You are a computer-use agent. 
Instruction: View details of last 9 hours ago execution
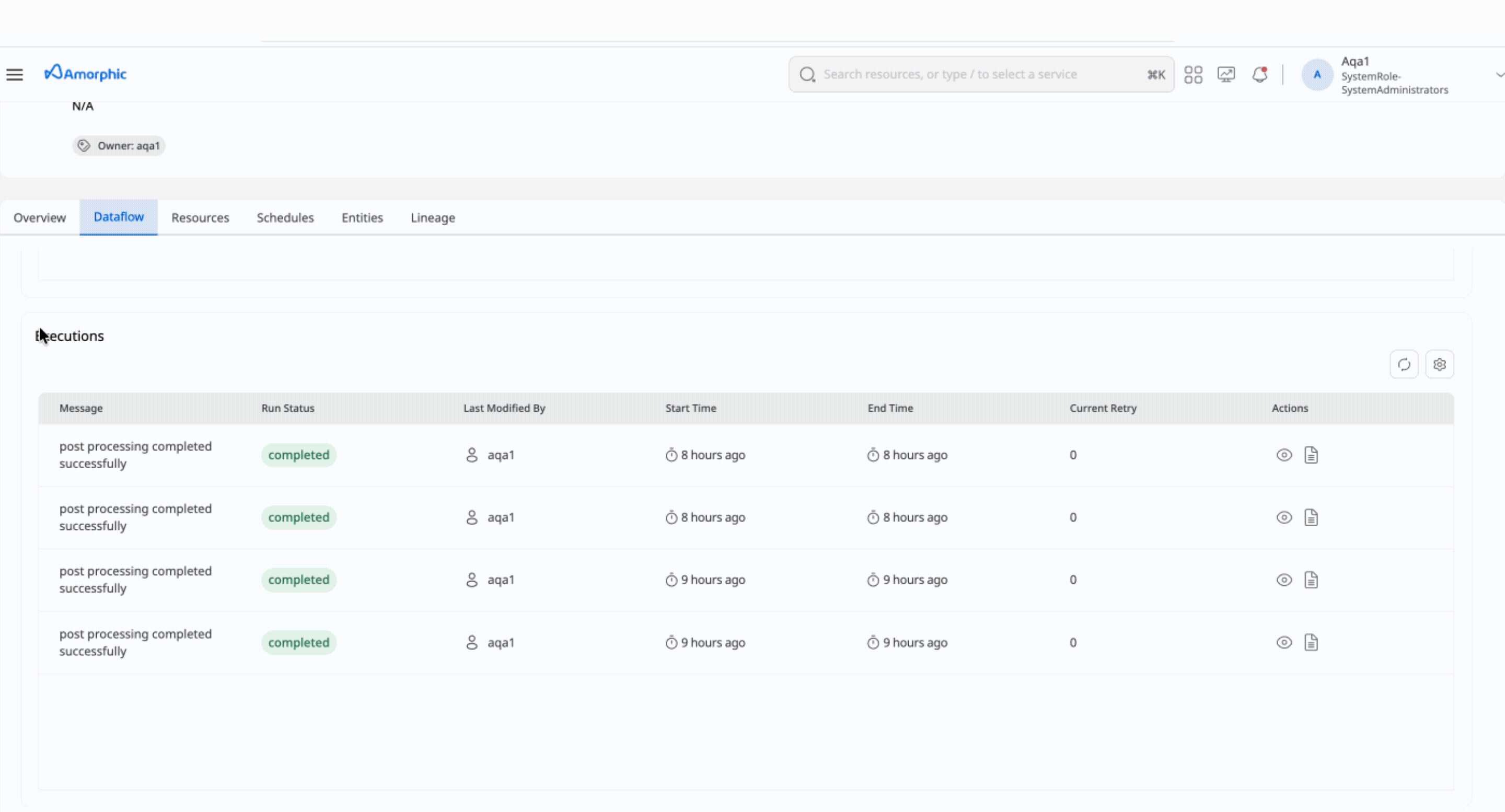(1283, 643)
